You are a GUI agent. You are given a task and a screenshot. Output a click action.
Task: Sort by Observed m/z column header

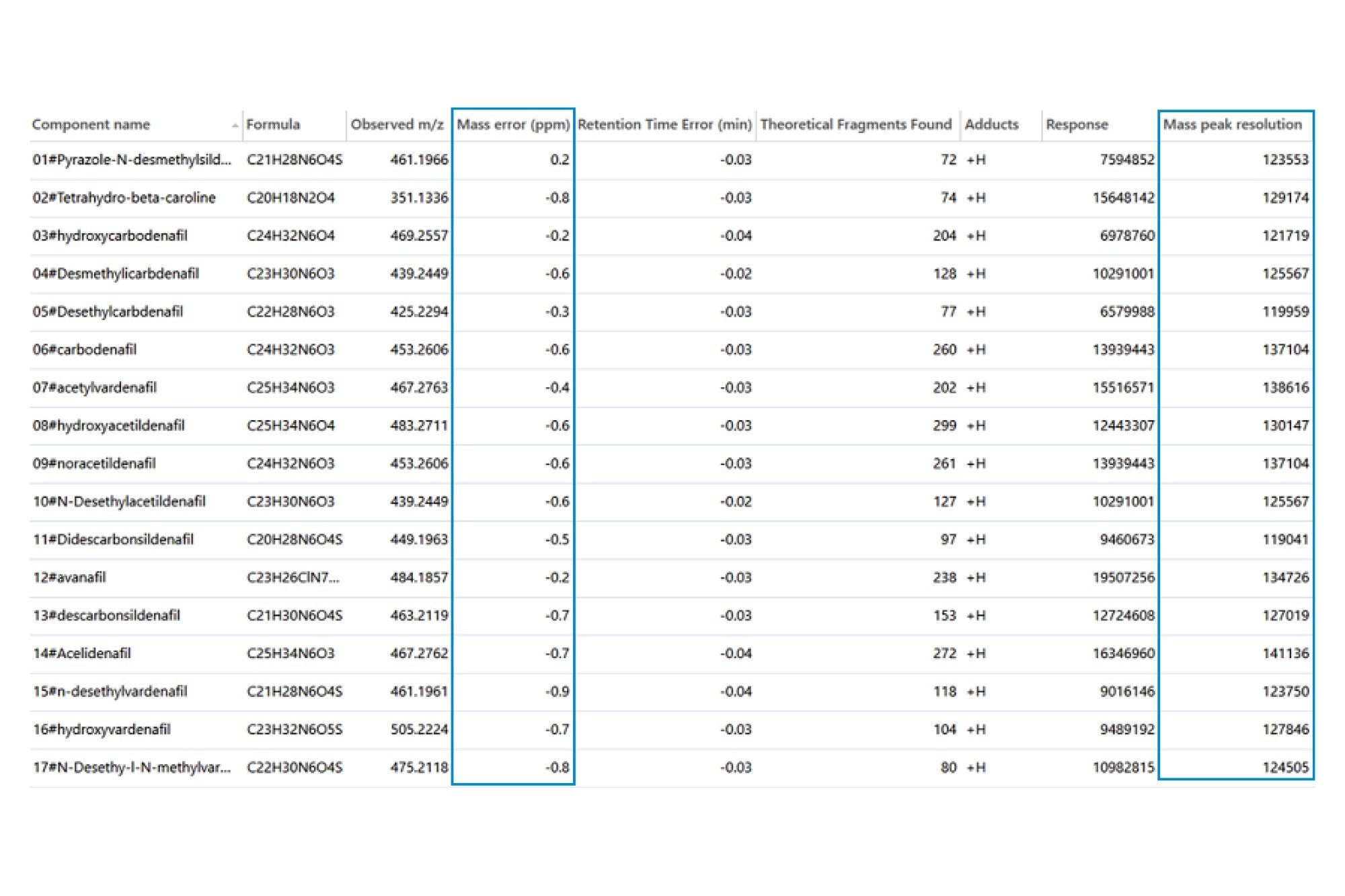point(397,124)
